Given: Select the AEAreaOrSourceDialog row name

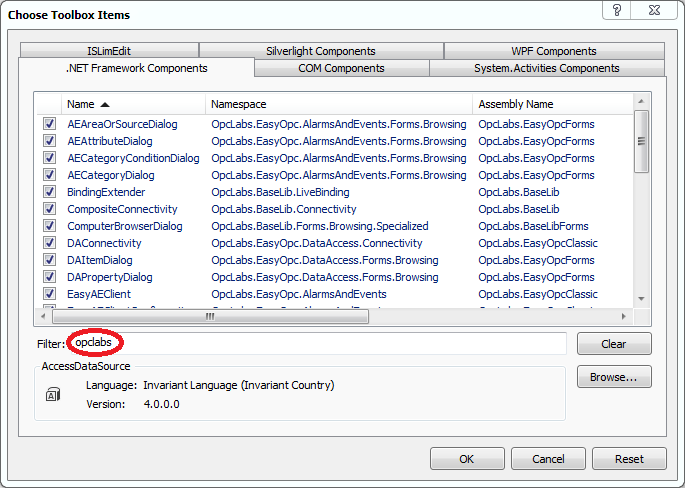Looking at the screenshot, I should point(122,124).
